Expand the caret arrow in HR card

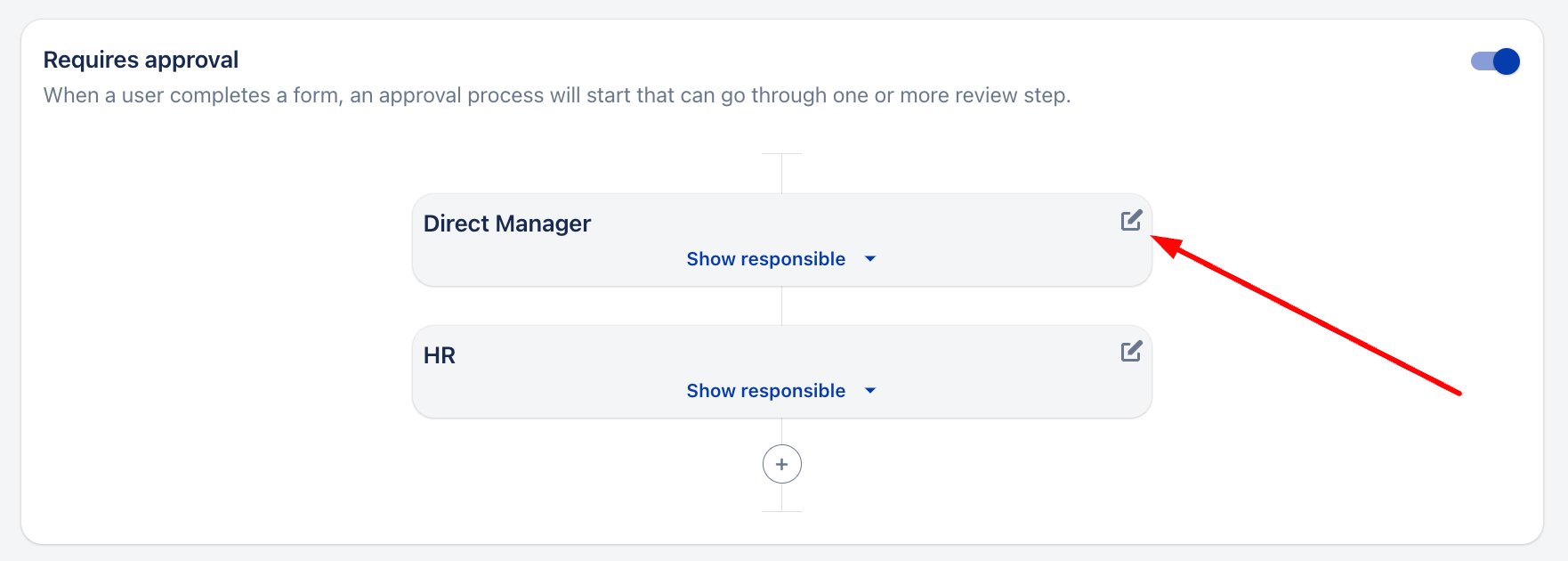coord(870,391)
